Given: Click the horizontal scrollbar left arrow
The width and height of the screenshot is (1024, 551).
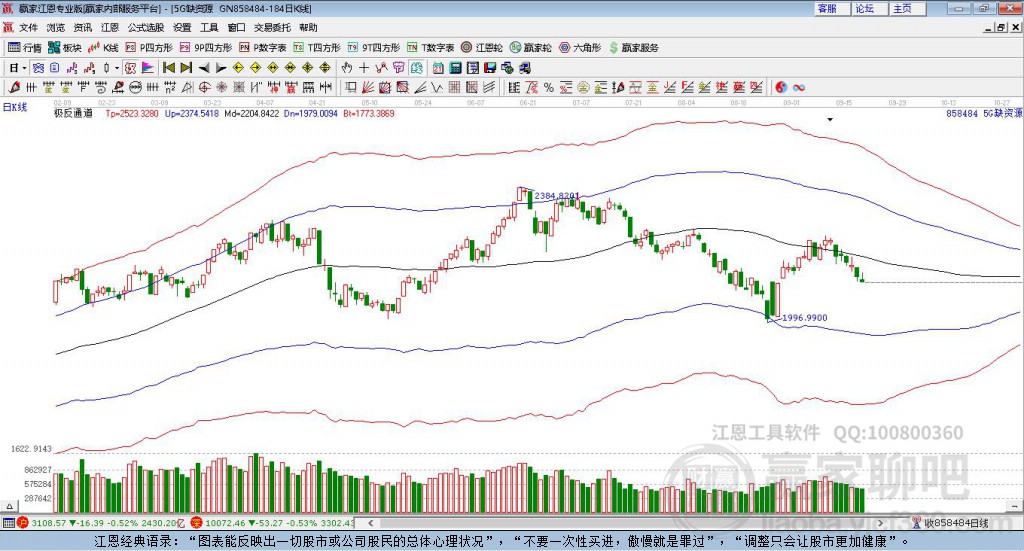Looking at the screenshot, I should 370,523.
